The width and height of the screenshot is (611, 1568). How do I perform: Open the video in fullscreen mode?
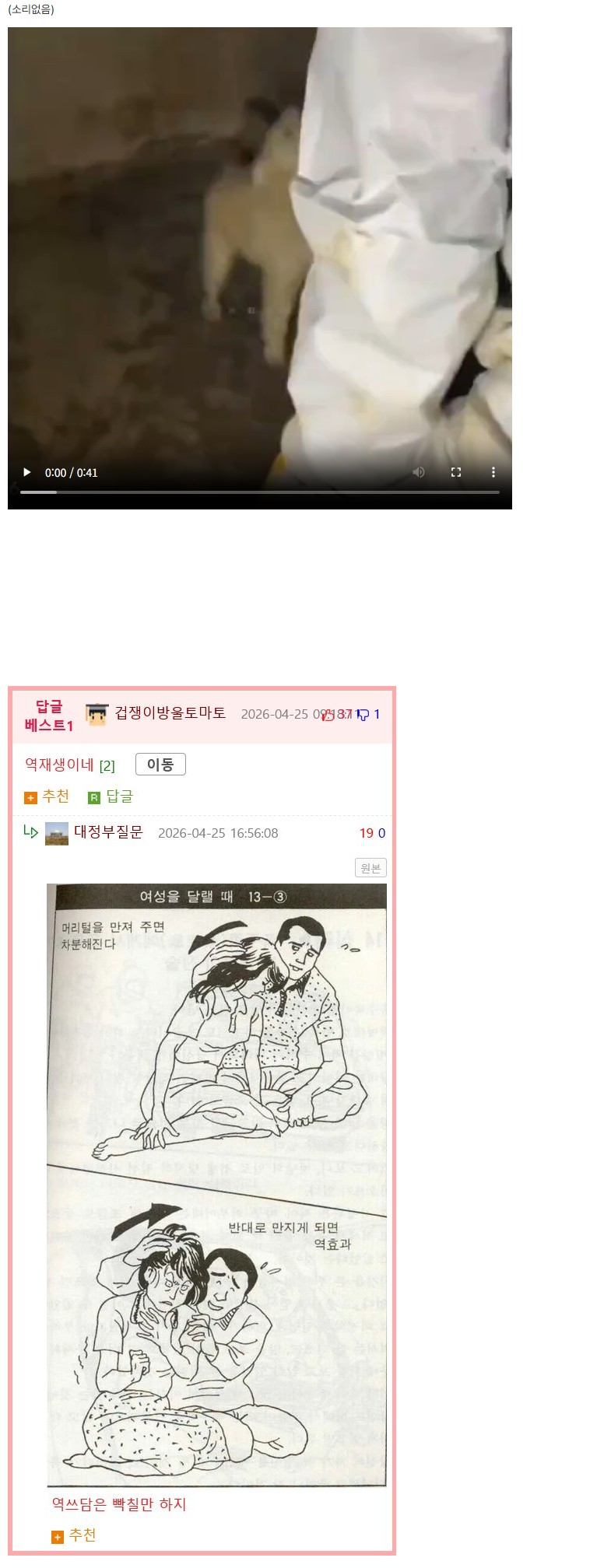(456, 472)
